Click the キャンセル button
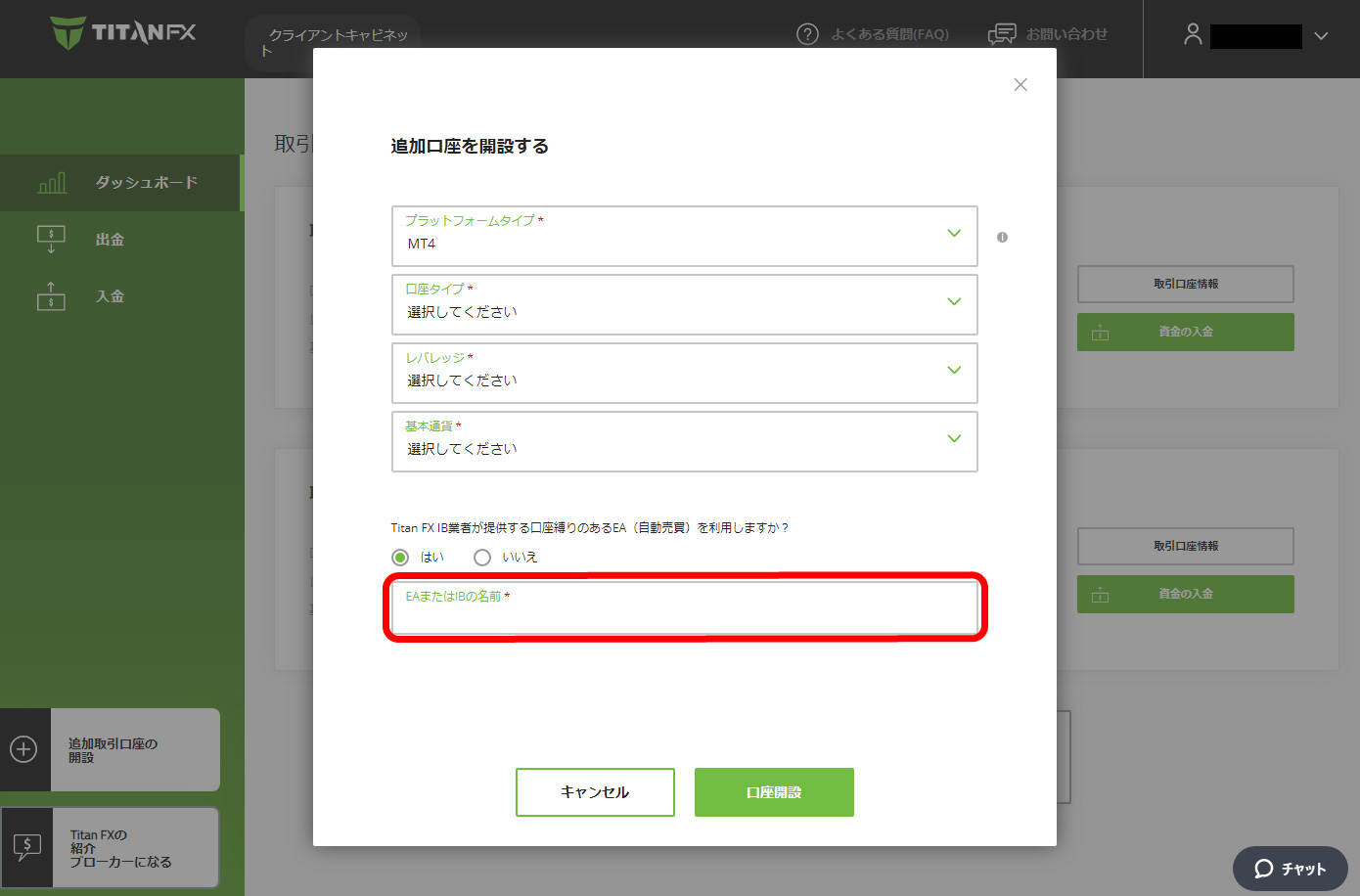This screenshot has height=896, width=1360. (x=595, y=792)
